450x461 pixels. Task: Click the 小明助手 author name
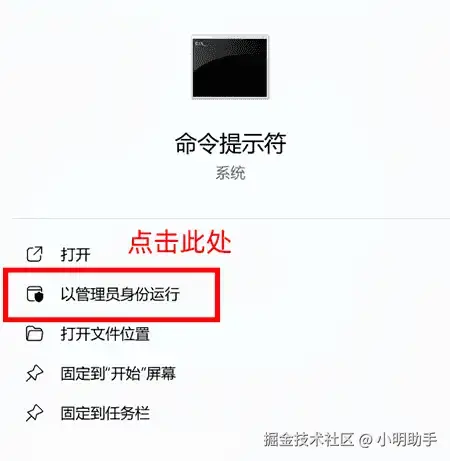[407, 439]
